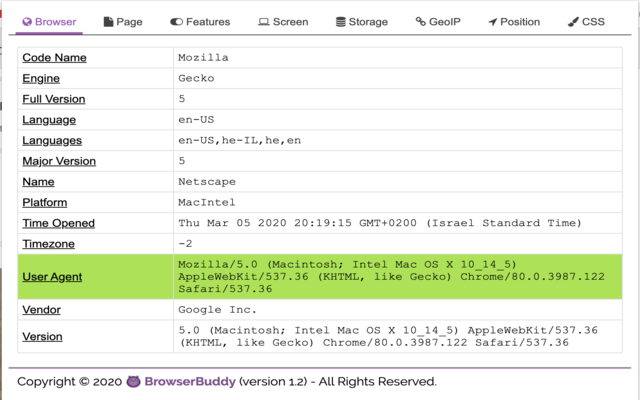This screenshot has width=640, height=400.
Task: Open the Features tab label
Action: click(208, 22)
